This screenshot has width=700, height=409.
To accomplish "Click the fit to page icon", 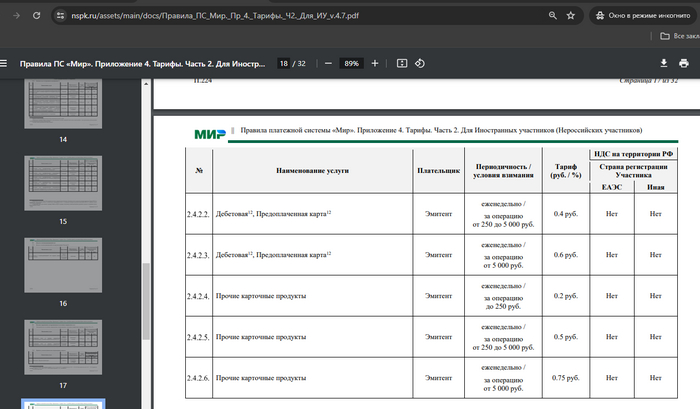I will point(402,63).
